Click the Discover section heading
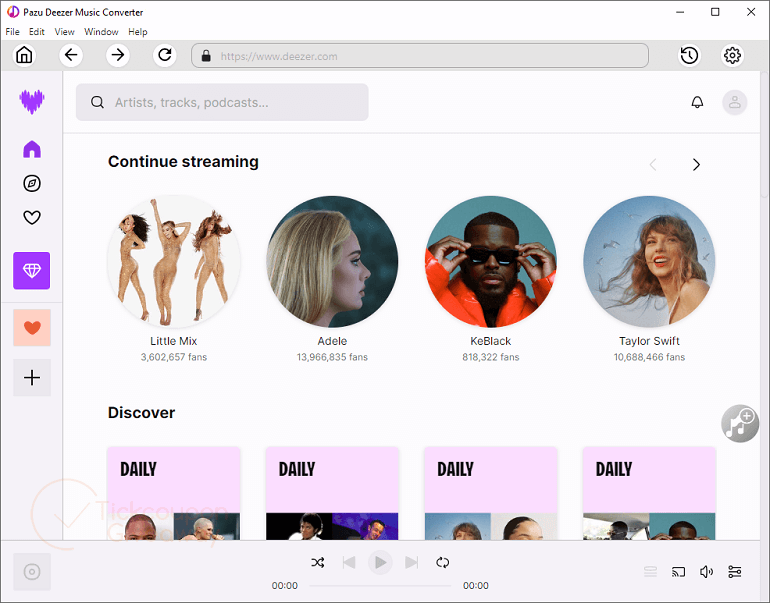 [x=141, y=412]
